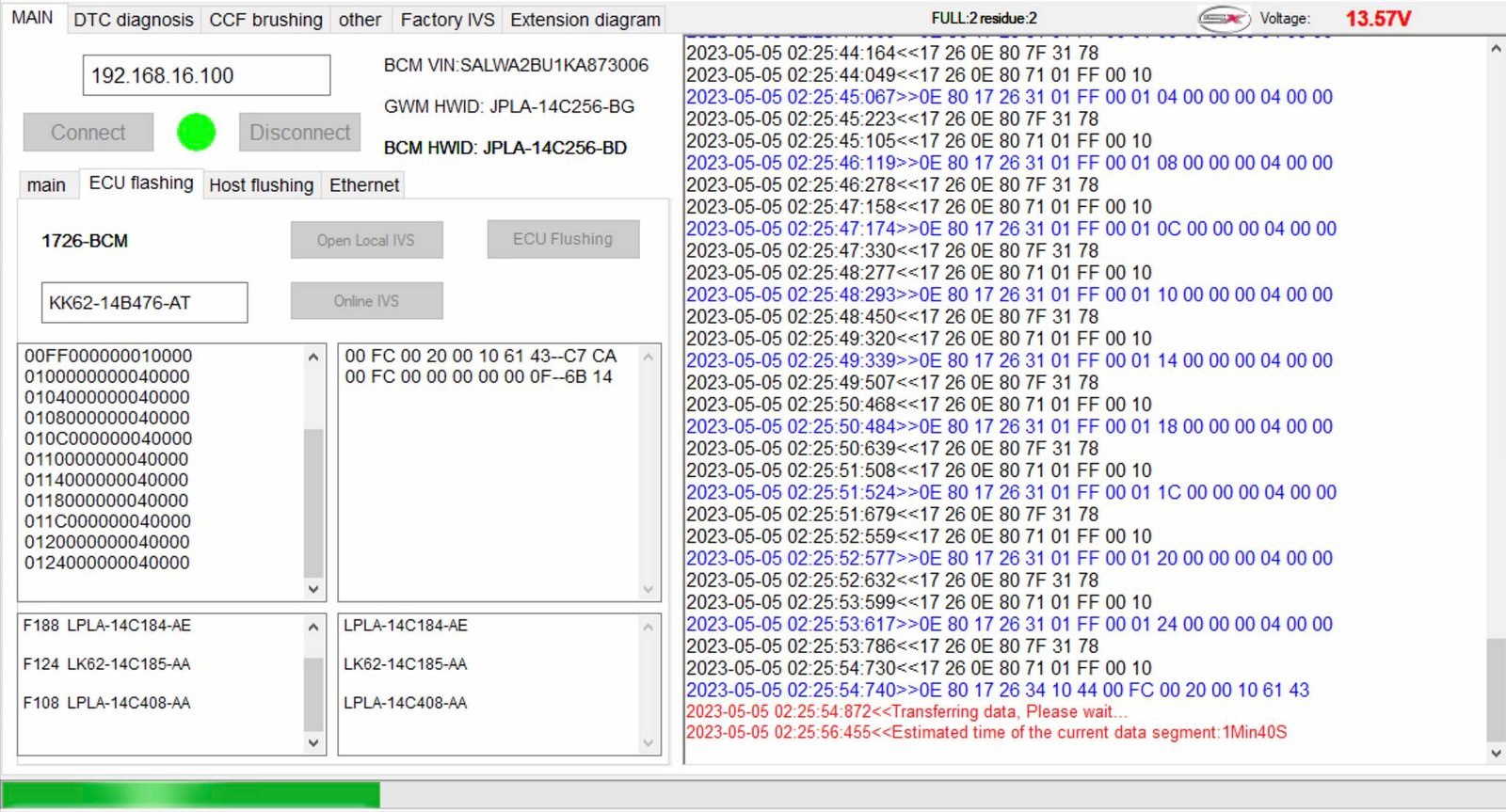1506x812 pixels.
Task: Click down arrow of right part list scrollbar
Action: coord(648,742)
